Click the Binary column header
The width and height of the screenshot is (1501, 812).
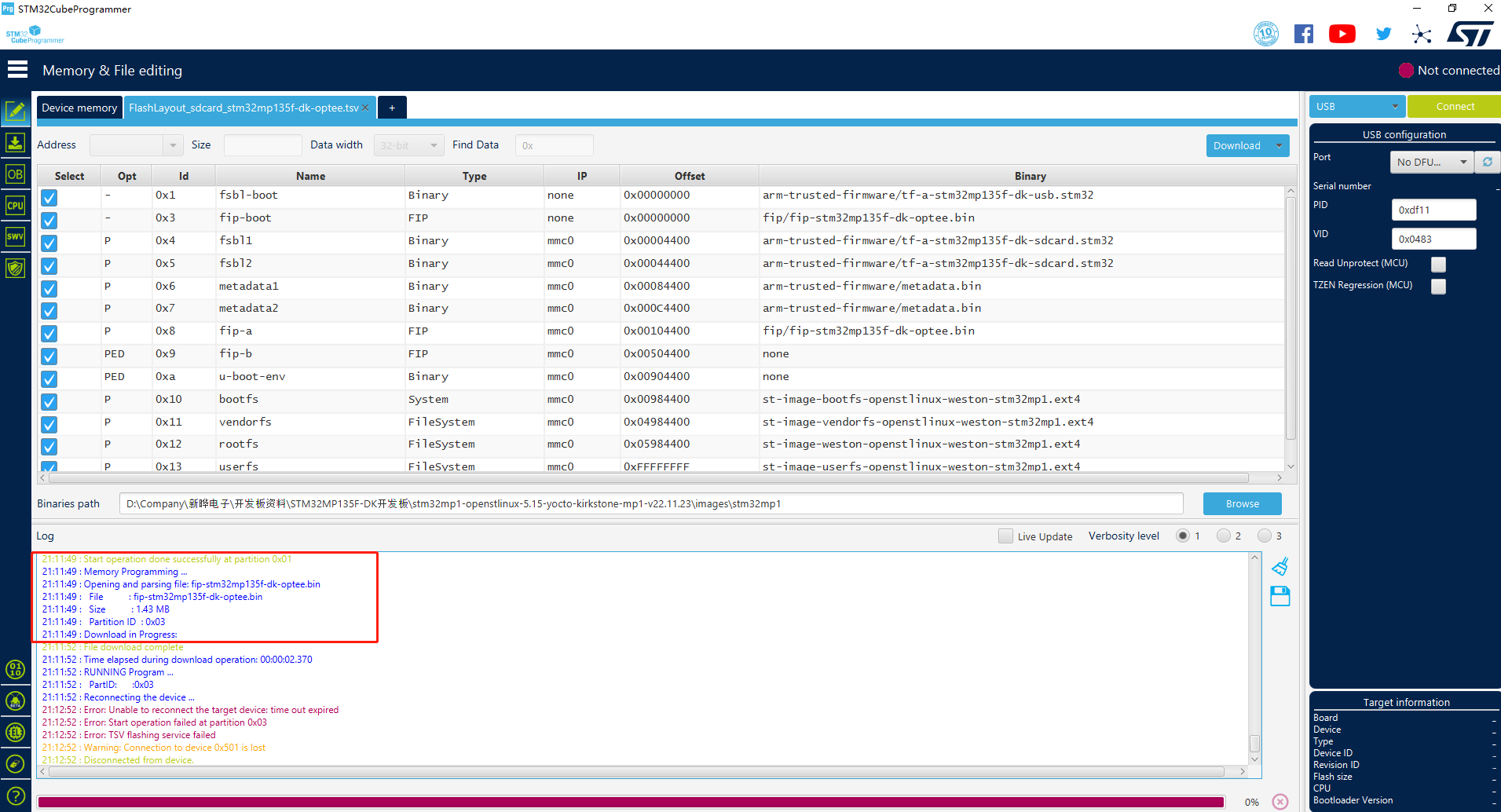pyautogui.click(x=1029, y=176)
